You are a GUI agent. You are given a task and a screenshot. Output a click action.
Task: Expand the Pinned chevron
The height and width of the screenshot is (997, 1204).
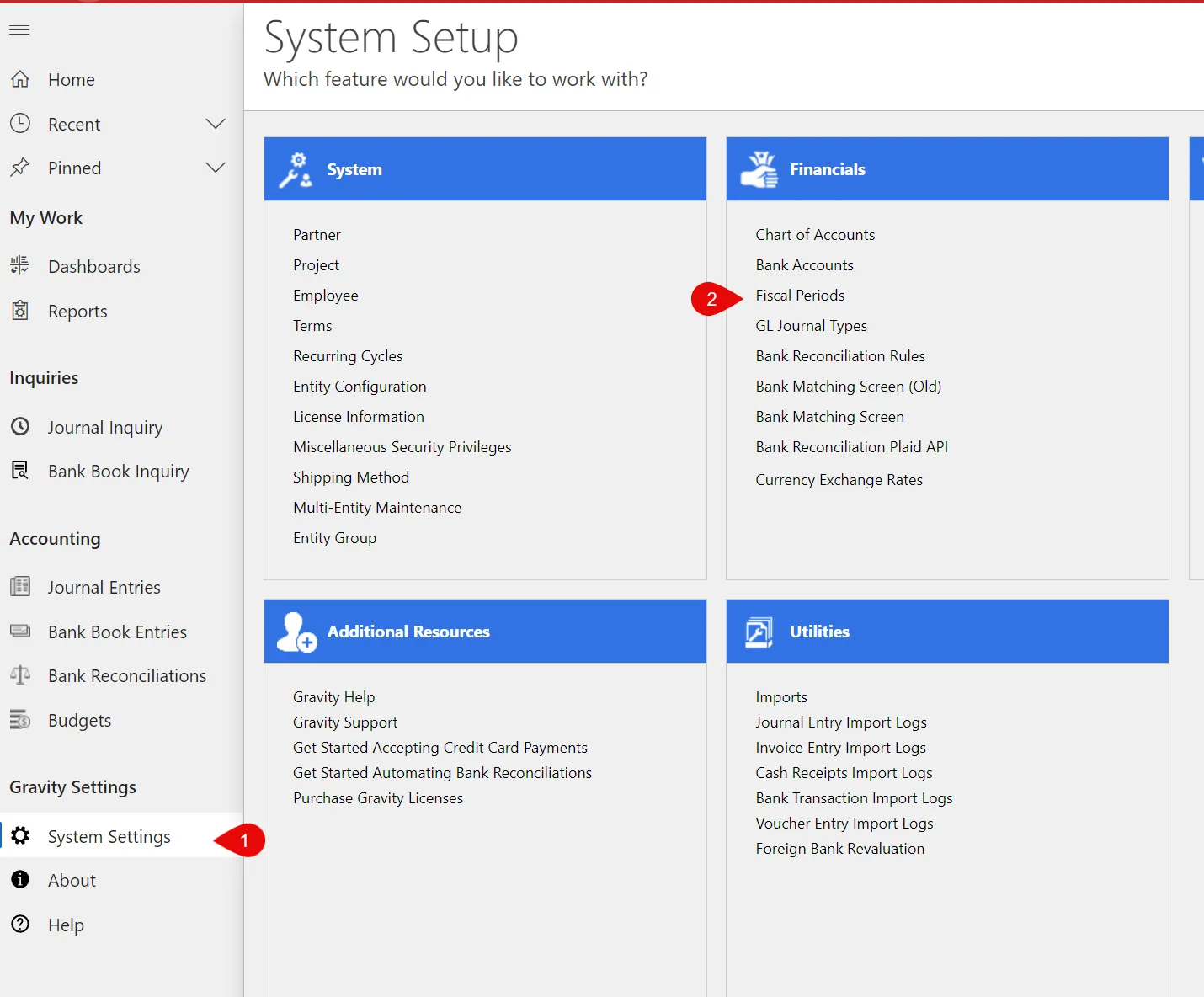216,168
